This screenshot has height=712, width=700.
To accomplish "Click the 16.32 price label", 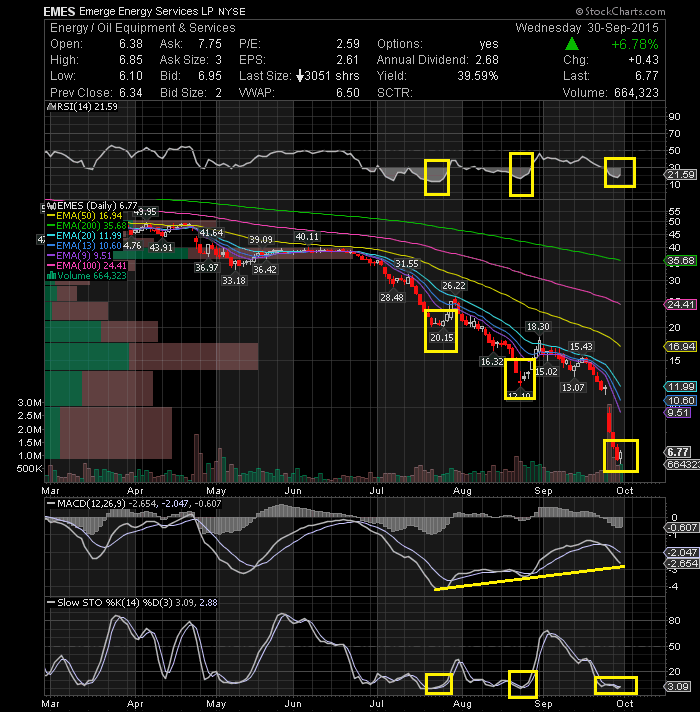I will click(x=492, y=361).
